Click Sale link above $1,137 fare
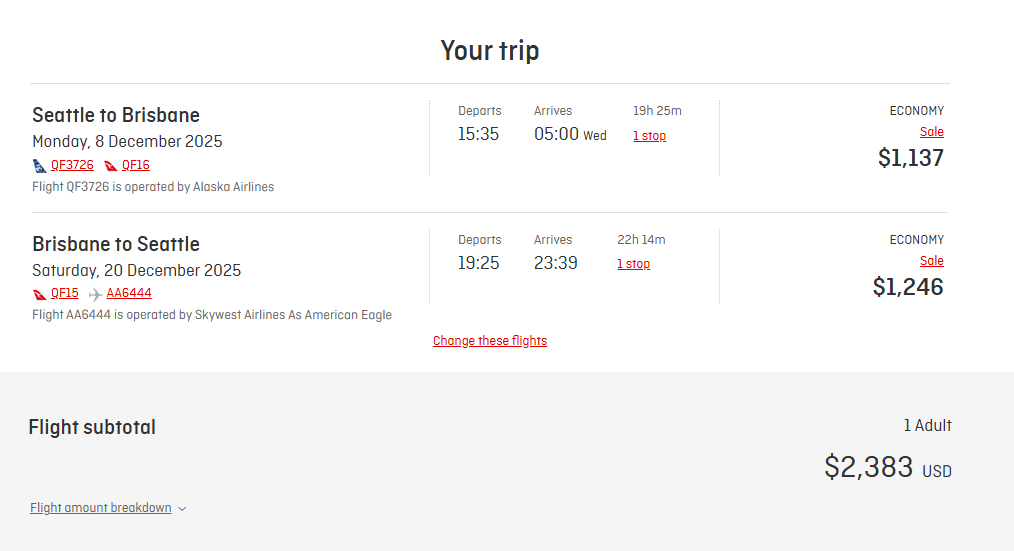This screenshot has height=551, width=1014. [932, 132]
